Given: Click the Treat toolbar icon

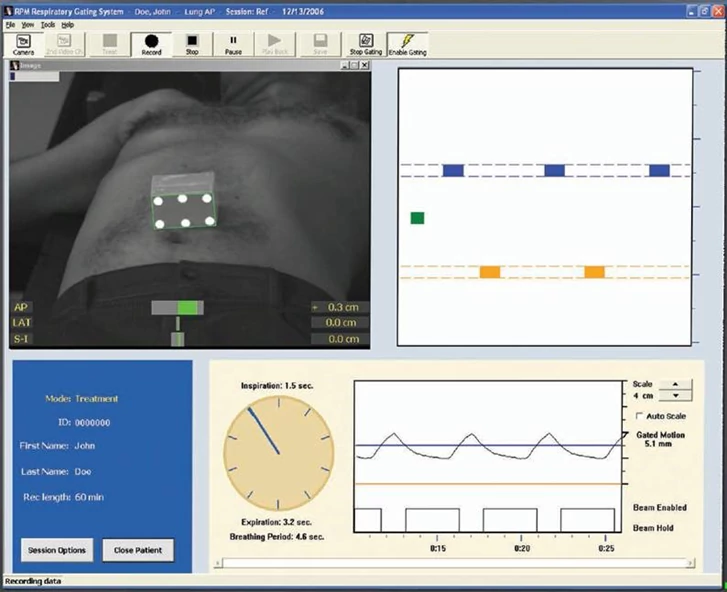Looking at the screenshot, I should tap(110, 43).
